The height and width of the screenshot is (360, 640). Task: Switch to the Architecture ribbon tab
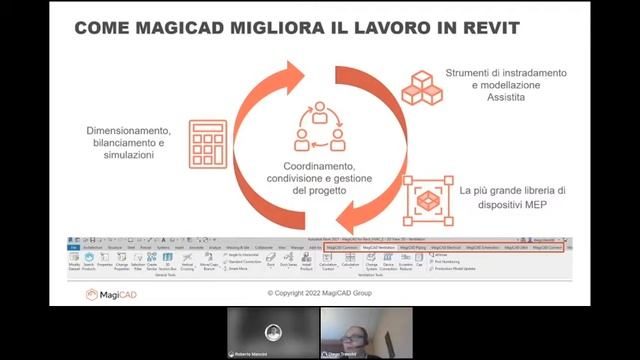(93, 247)
